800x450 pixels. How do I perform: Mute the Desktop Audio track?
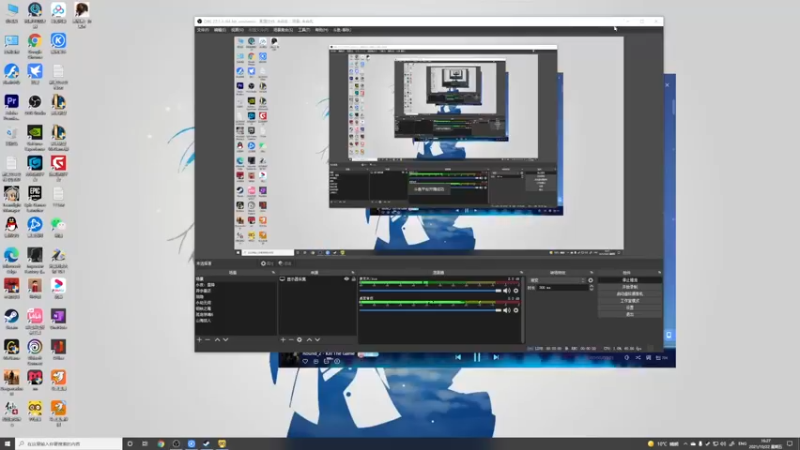tap(507, 310)
